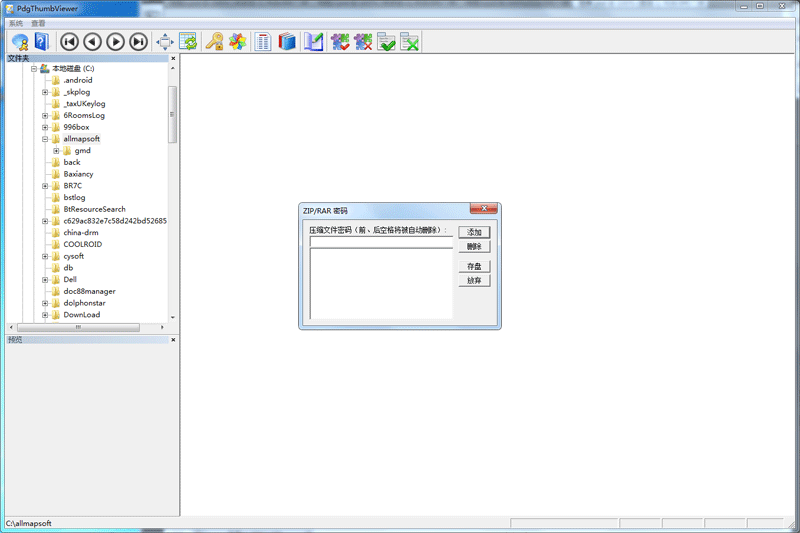Click the red and blue books icon
800x533 pixels.
click(287, 42)
